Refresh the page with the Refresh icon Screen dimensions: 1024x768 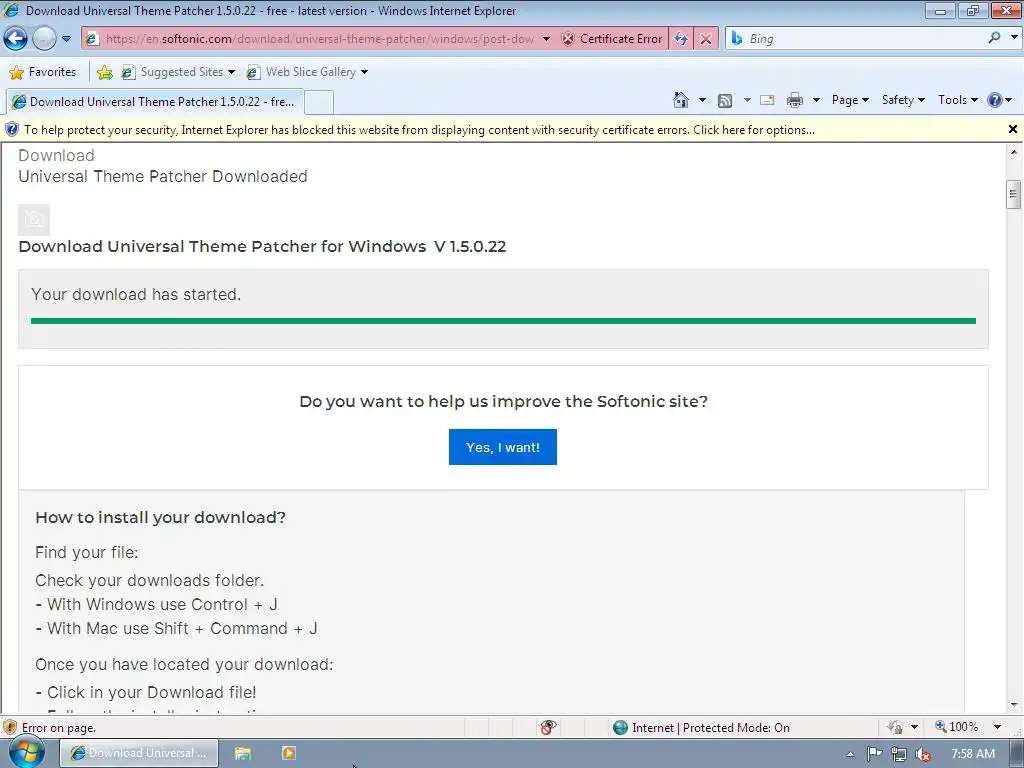point(680,39)
